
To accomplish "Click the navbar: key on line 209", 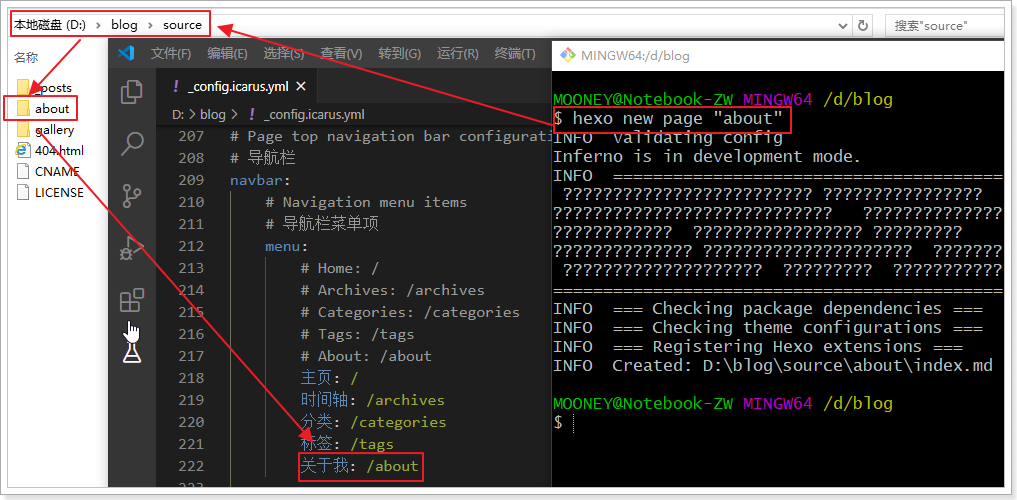I will tap(259, 180).
